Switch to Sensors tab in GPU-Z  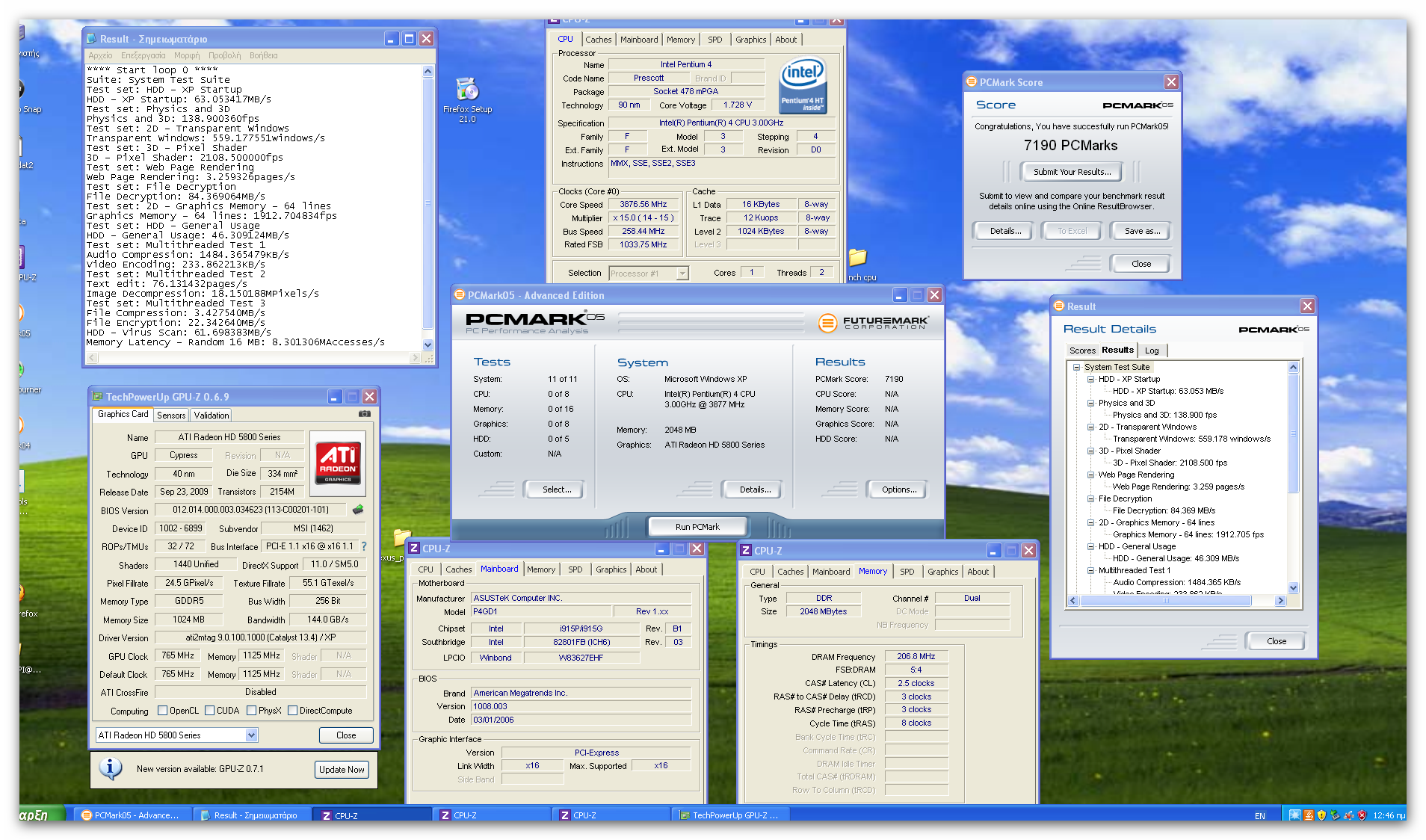[171, 416]
